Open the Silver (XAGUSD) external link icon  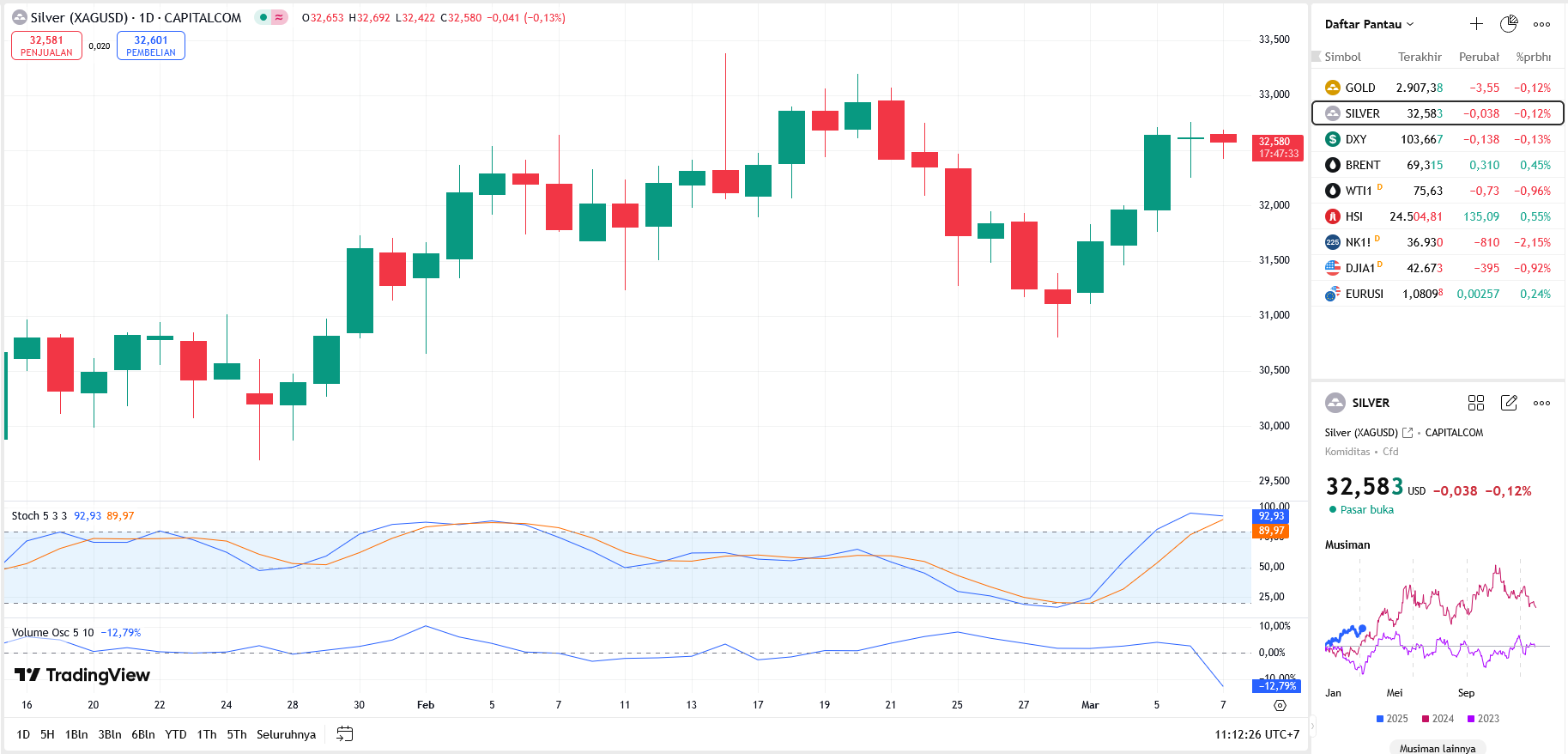tap(1408, 433)
